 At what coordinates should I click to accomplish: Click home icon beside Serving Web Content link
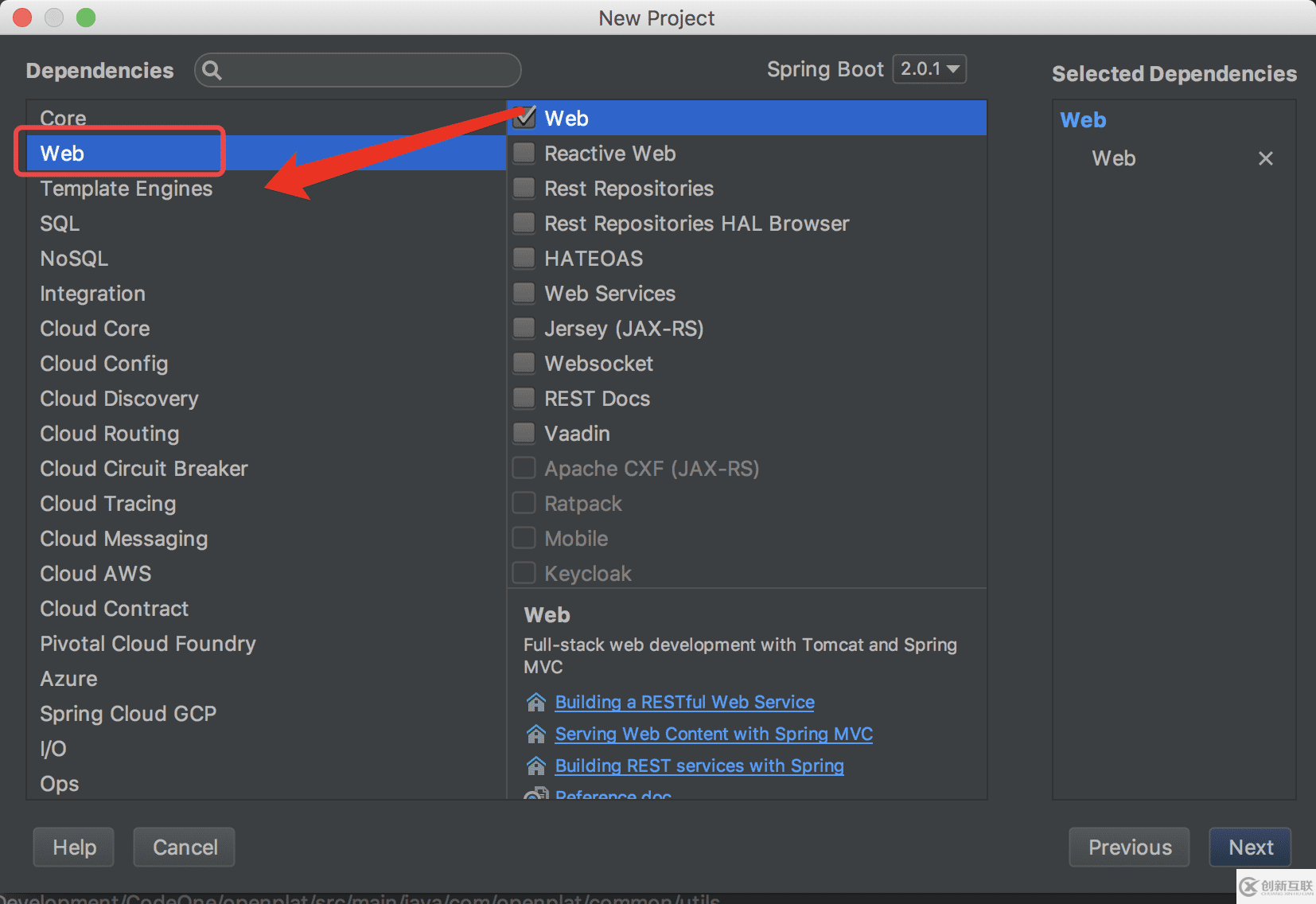tap(536, 734)
